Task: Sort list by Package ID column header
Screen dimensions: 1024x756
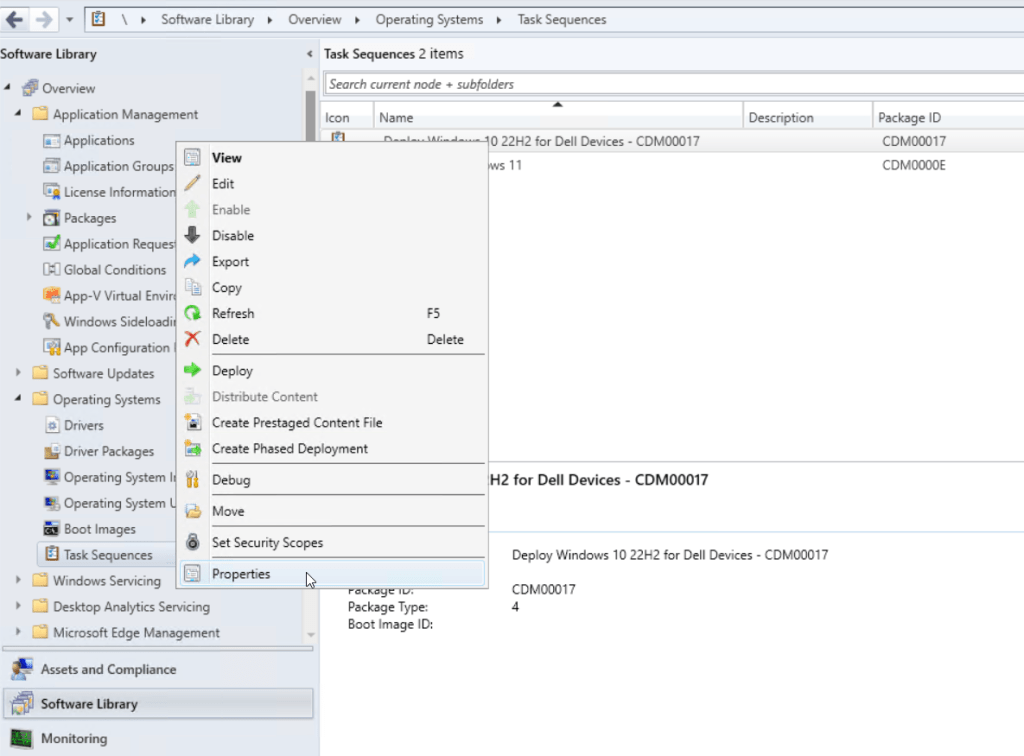Action: pos(909,118)
